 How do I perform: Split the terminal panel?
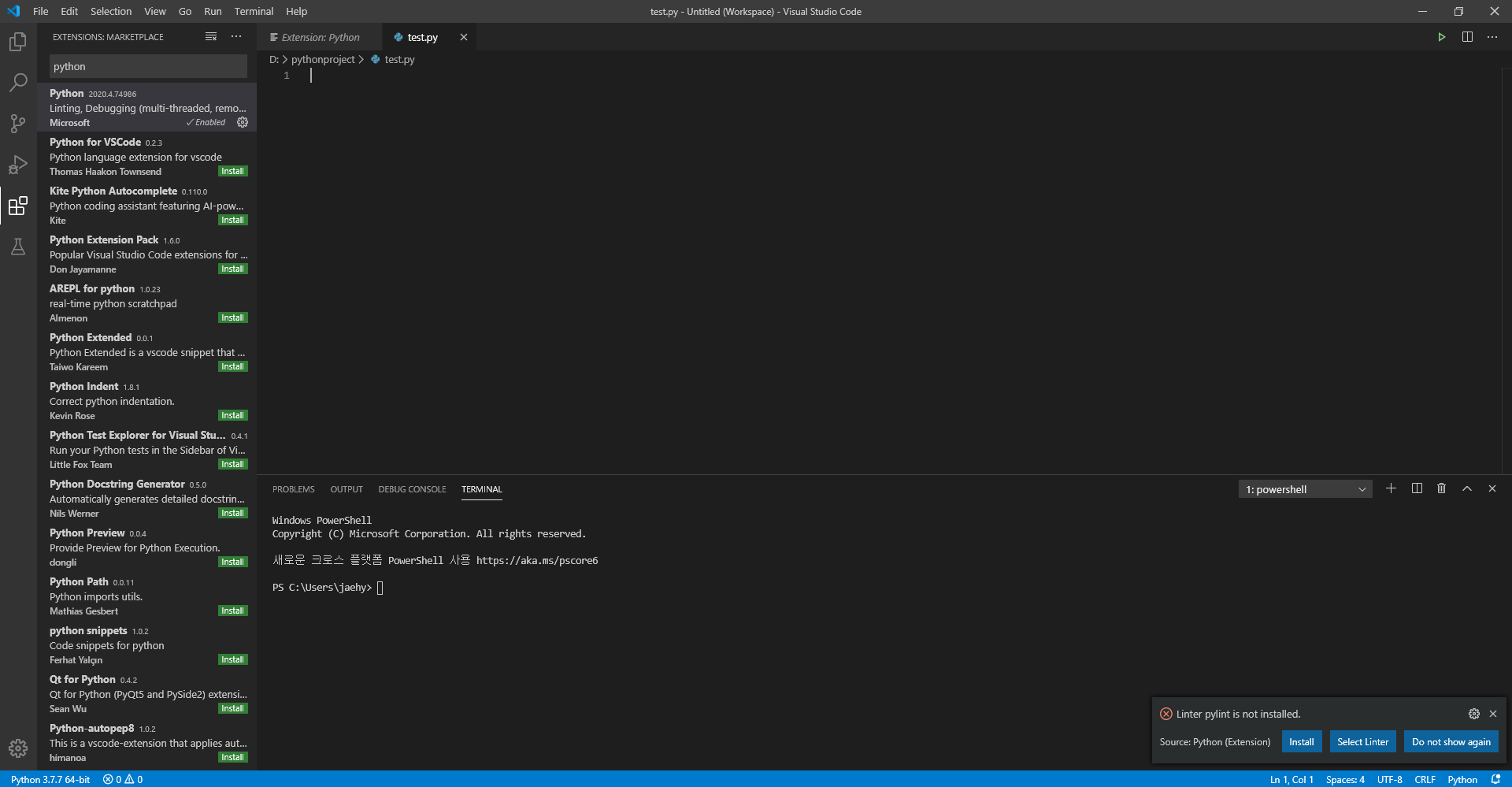click(1417, 488)
